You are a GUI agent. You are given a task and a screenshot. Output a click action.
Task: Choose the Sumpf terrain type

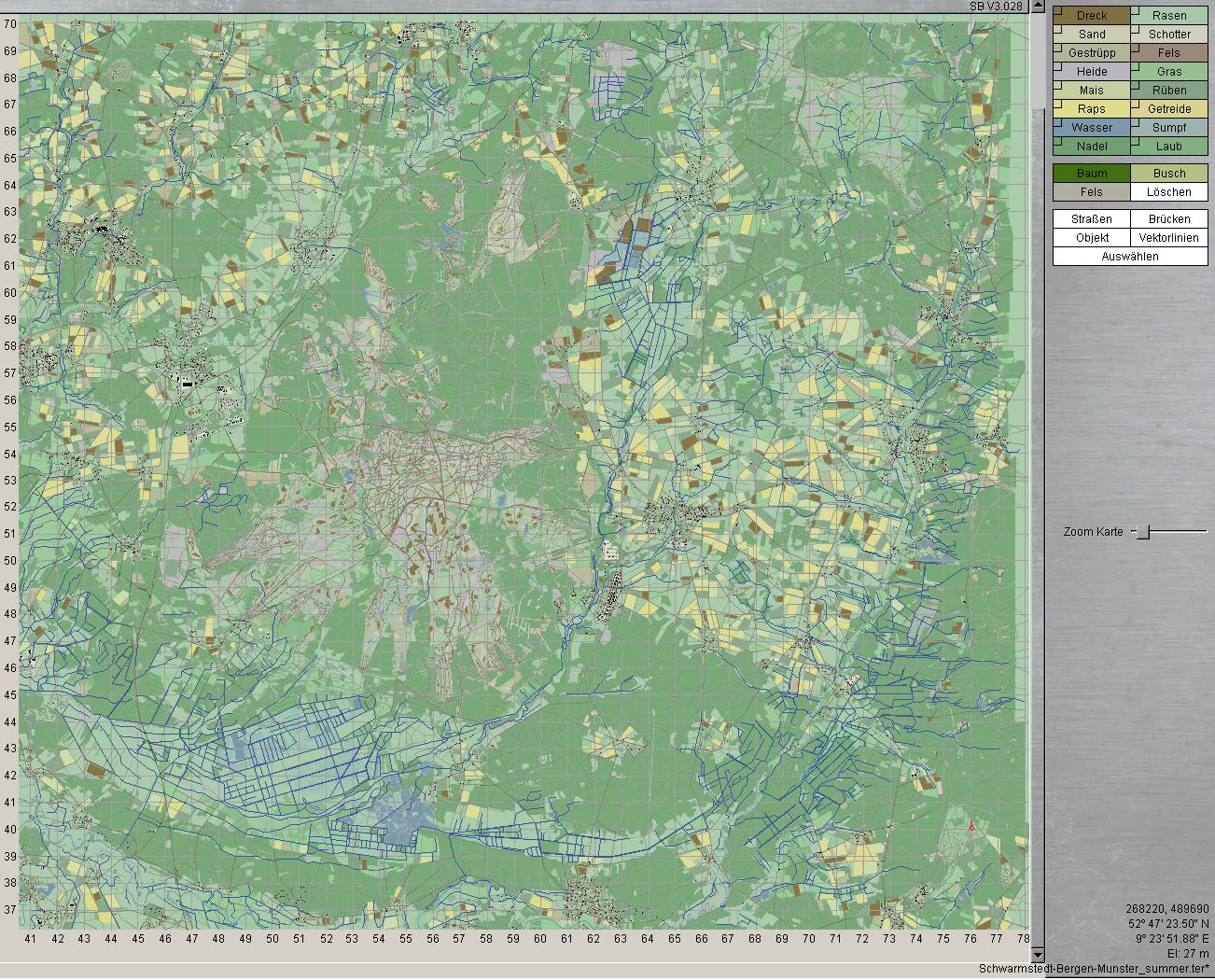pos(1169,128)
